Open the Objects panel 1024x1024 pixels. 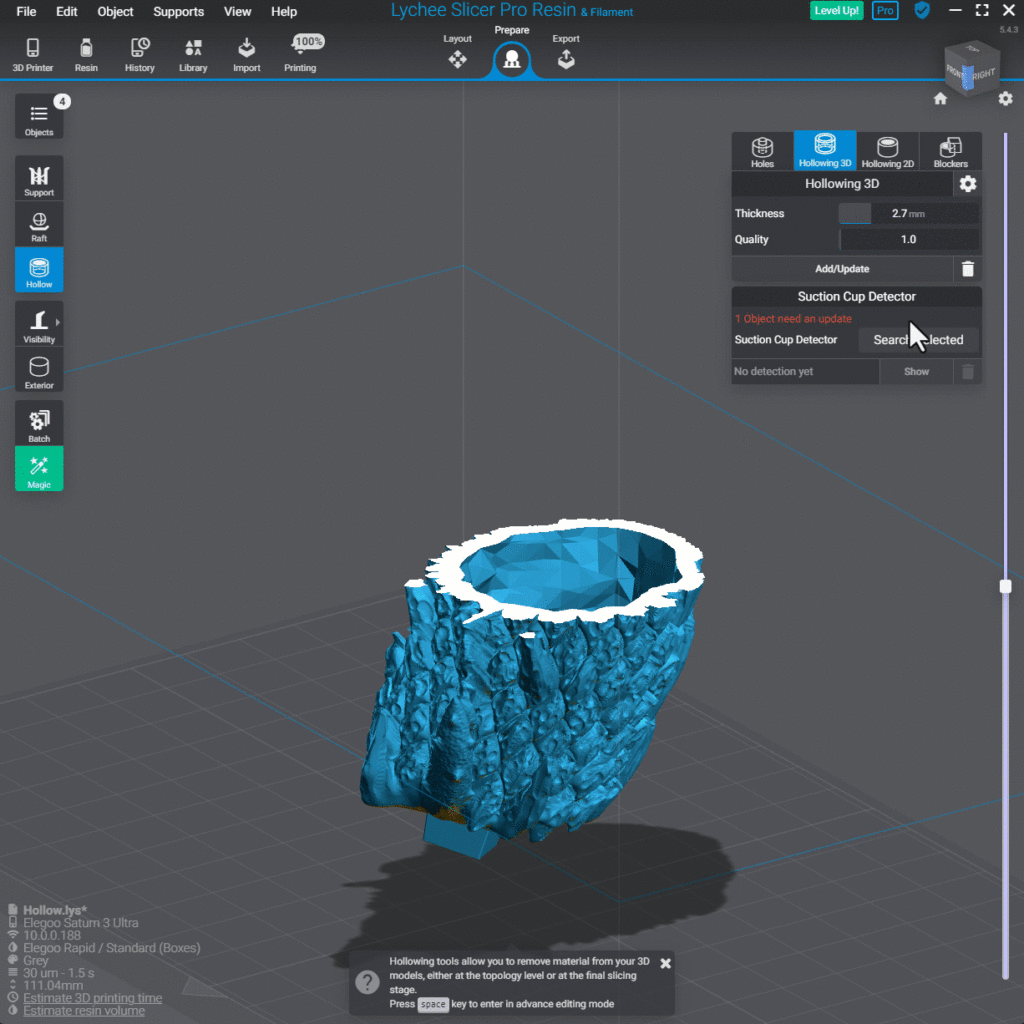(39, 116)
